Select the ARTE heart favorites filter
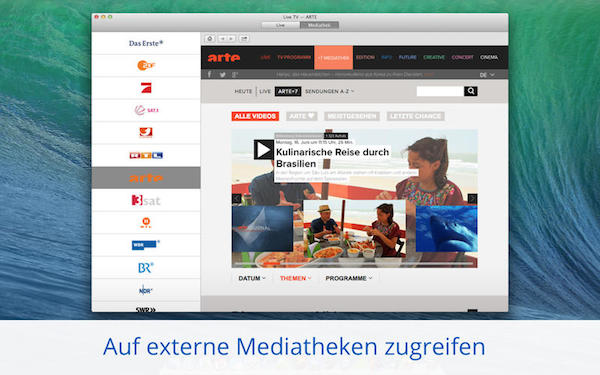Viewport: 600px width, 375px height. (x=302, y=116)
